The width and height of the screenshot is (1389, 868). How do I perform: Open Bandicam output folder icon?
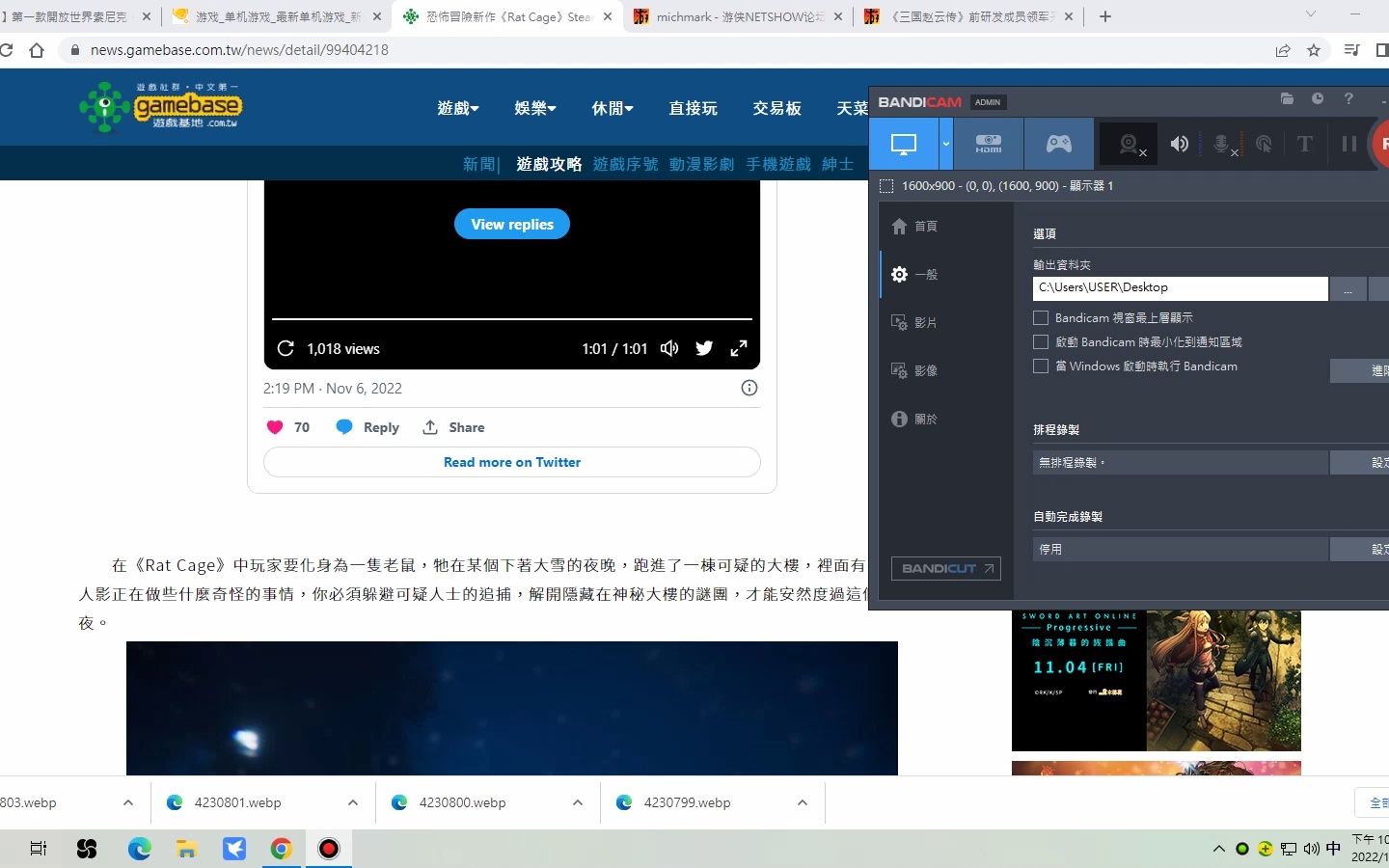pos(1287,98)
